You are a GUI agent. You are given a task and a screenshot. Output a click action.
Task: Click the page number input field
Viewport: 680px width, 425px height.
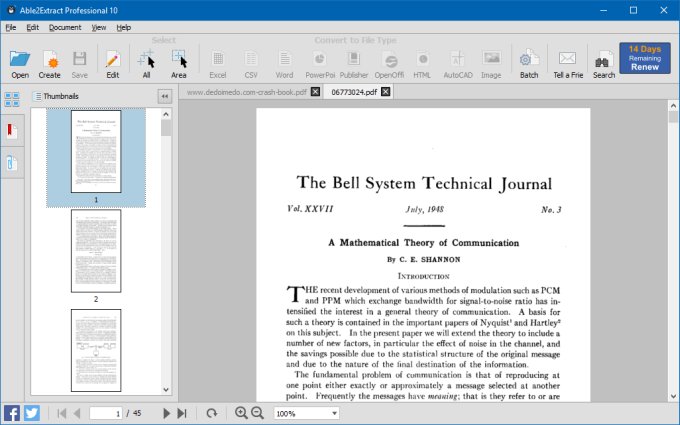point(106,413)
